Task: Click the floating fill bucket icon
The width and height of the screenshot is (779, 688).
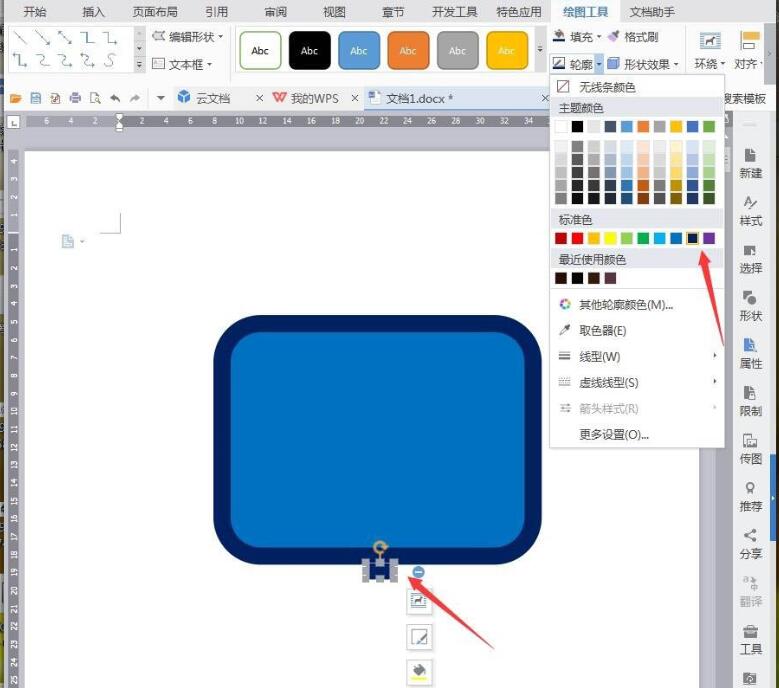Action: (419, 672)
